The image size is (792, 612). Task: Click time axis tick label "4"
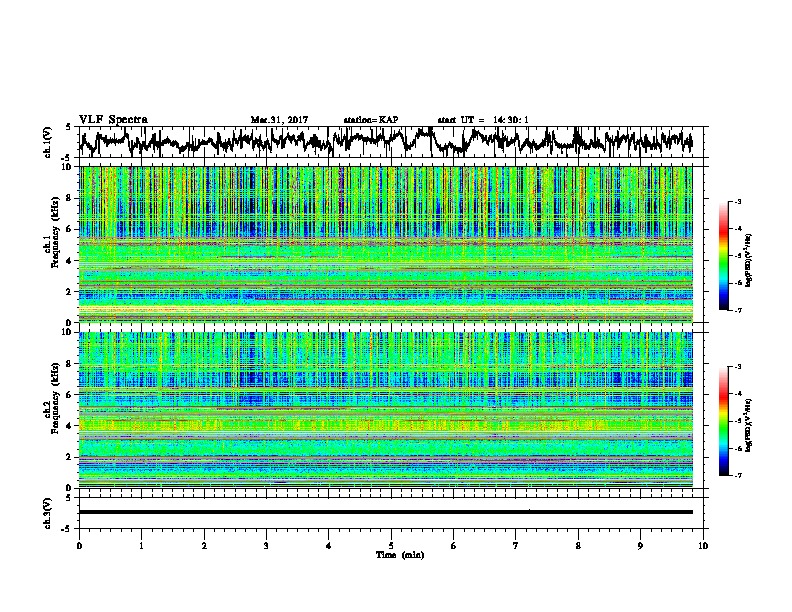(x=329, y=546)
